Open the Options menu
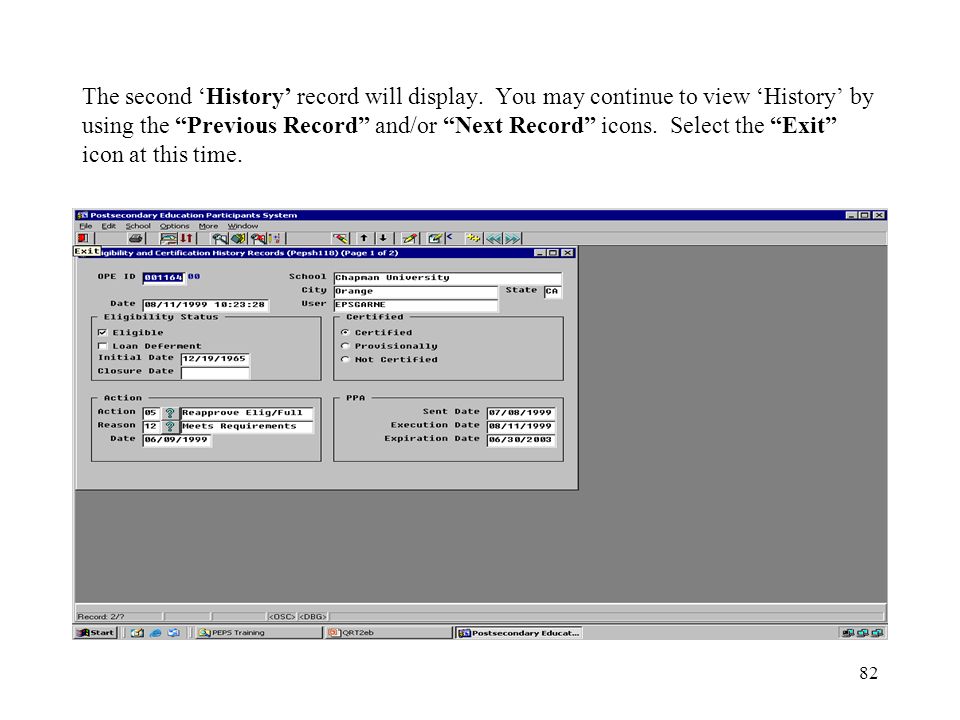This screenshot has width=960, height=720. 174,226
